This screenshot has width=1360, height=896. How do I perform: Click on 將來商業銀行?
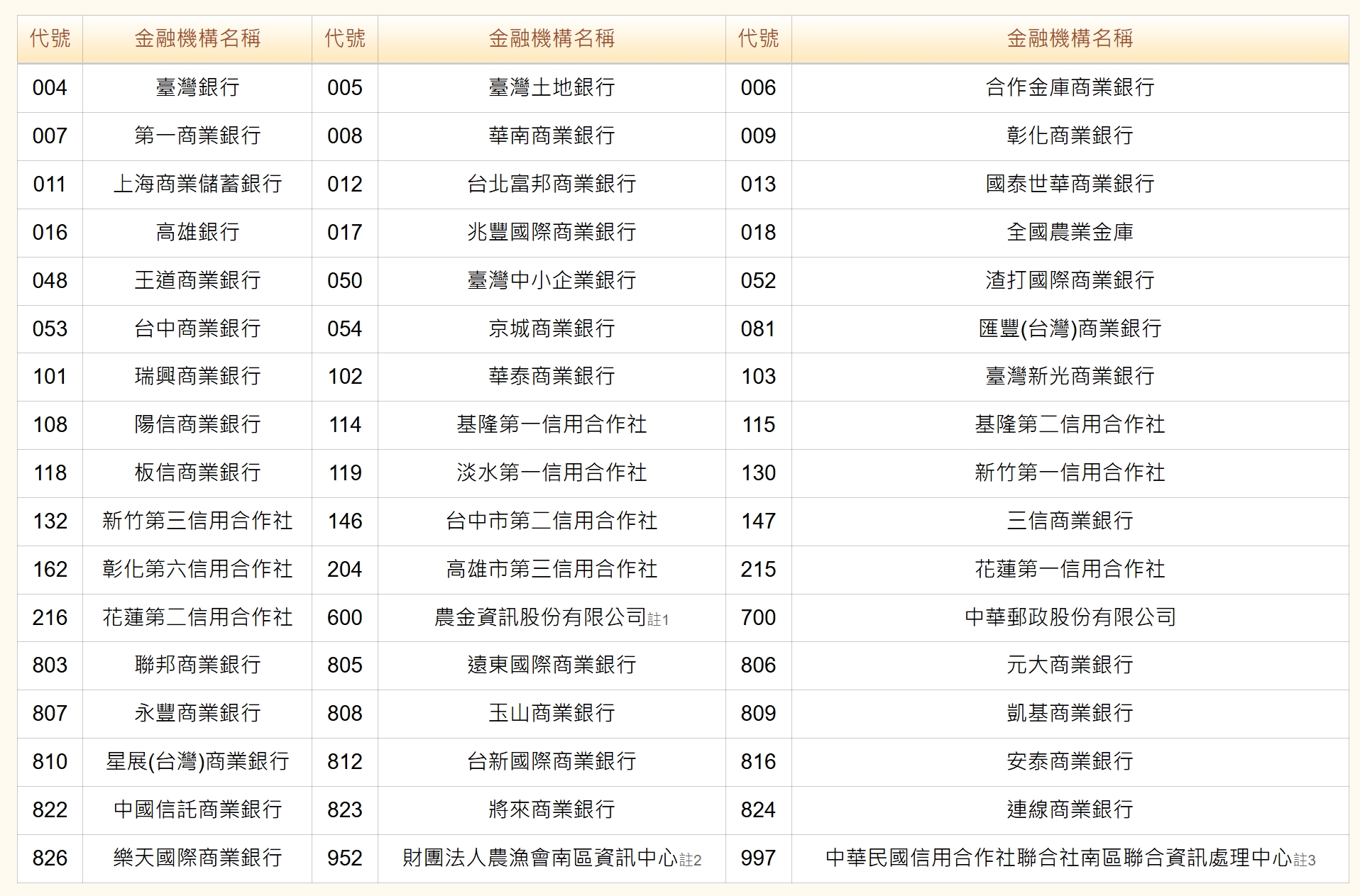point(552,809)
